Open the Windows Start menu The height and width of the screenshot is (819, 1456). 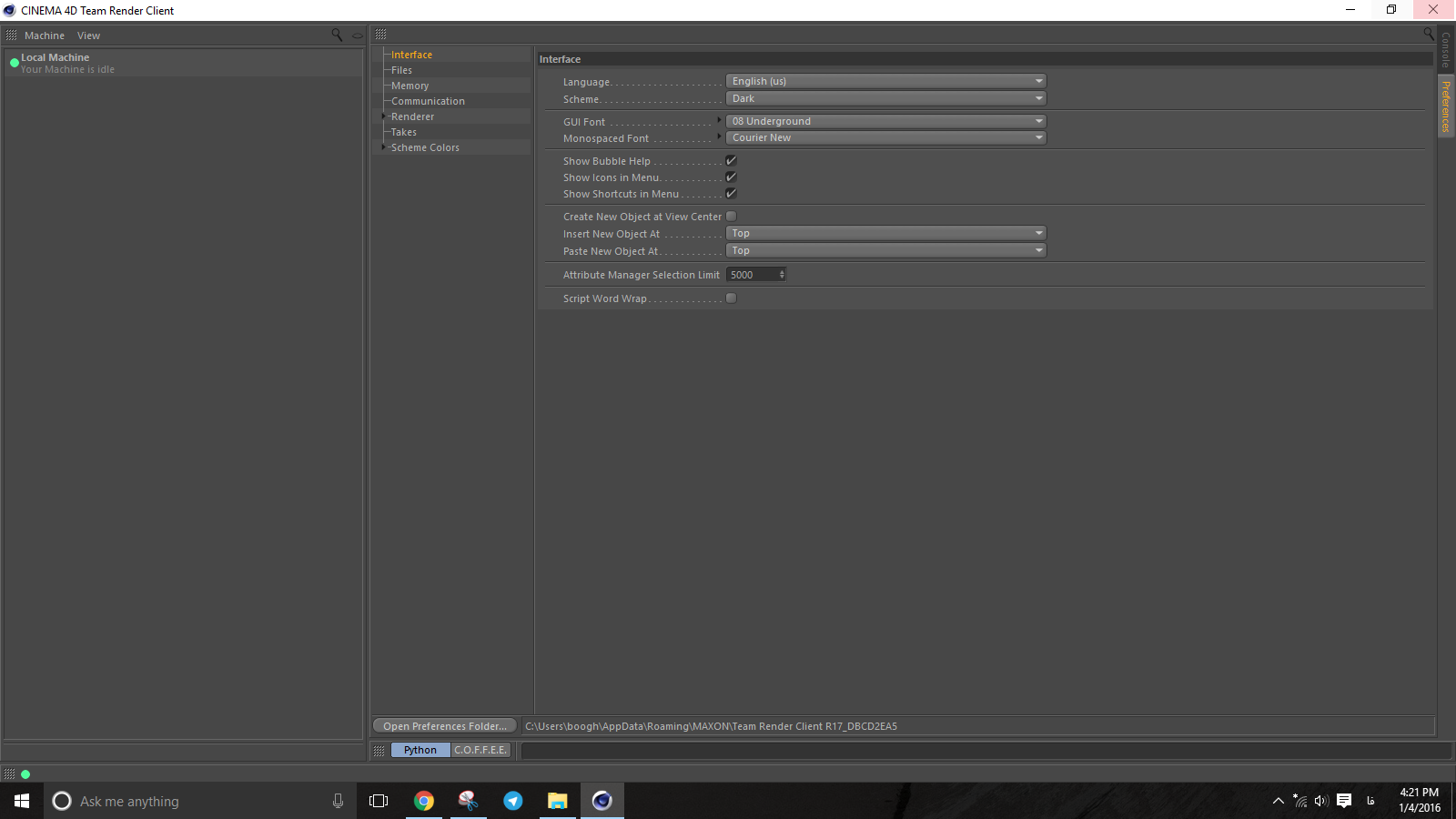pos(22,801)
